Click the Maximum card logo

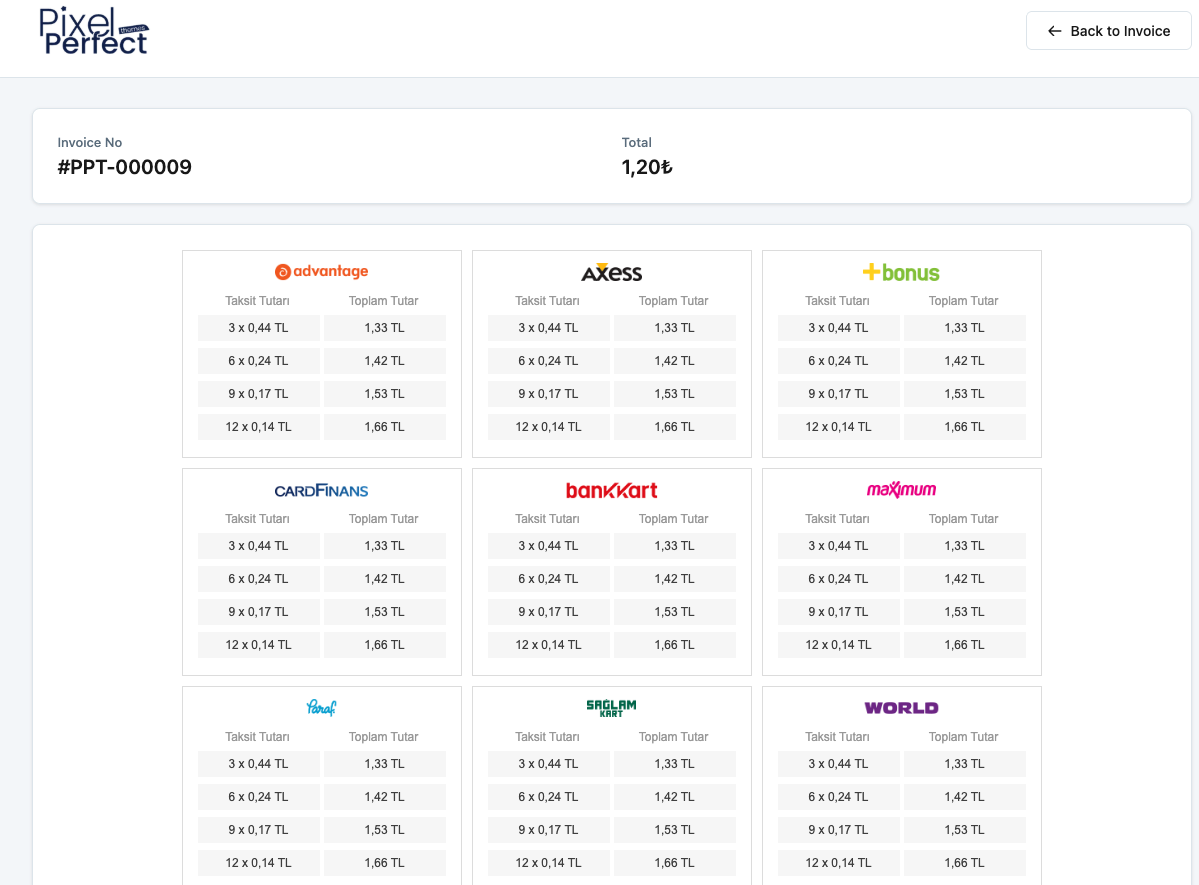pos(901,490)
